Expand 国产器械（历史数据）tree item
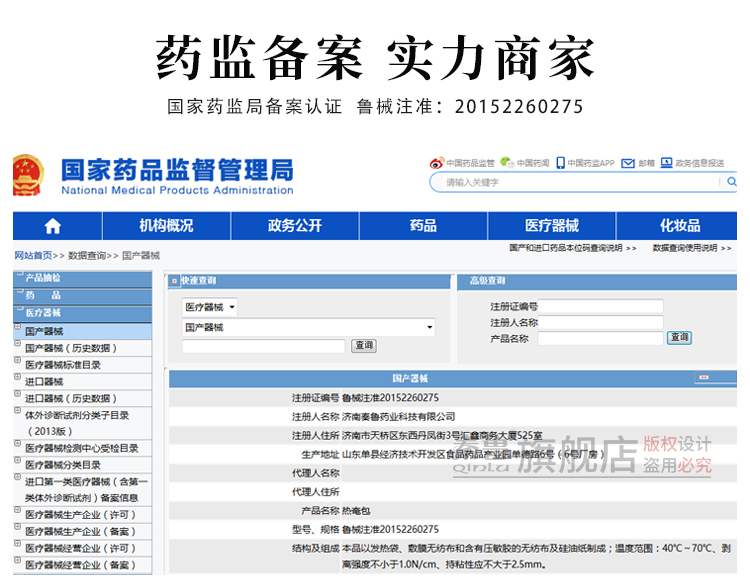 18,344
